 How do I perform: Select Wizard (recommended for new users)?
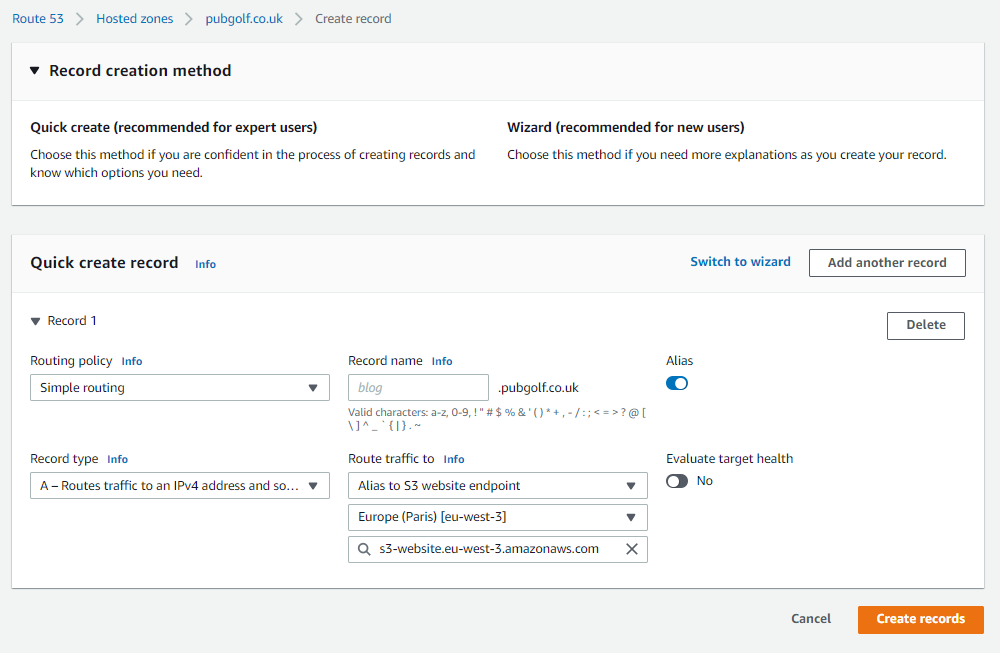(x=626, y=127)
